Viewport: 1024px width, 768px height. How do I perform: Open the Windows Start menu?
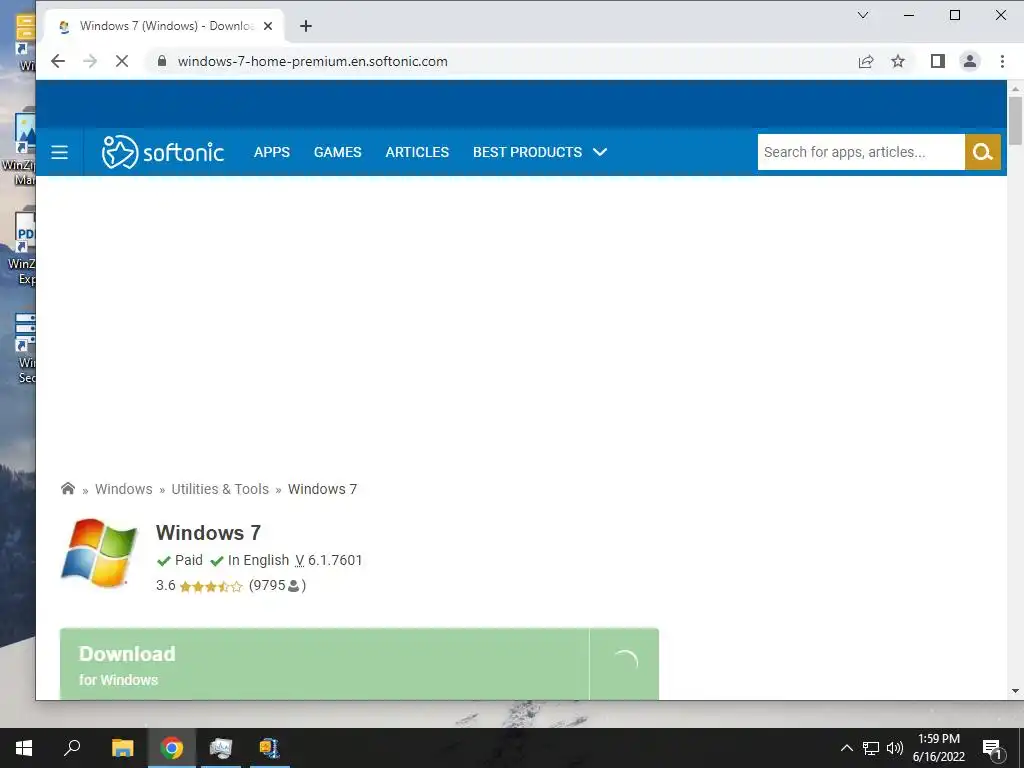24,748
